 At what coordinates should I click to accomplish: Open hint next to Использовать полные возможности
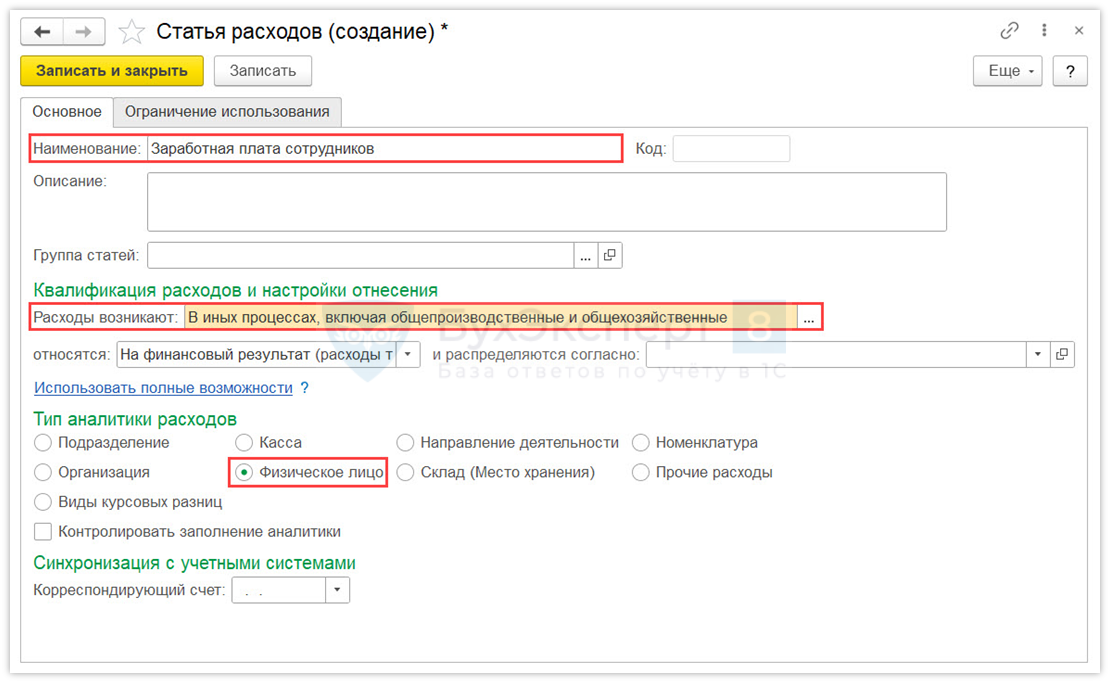[x=304, y=388]
